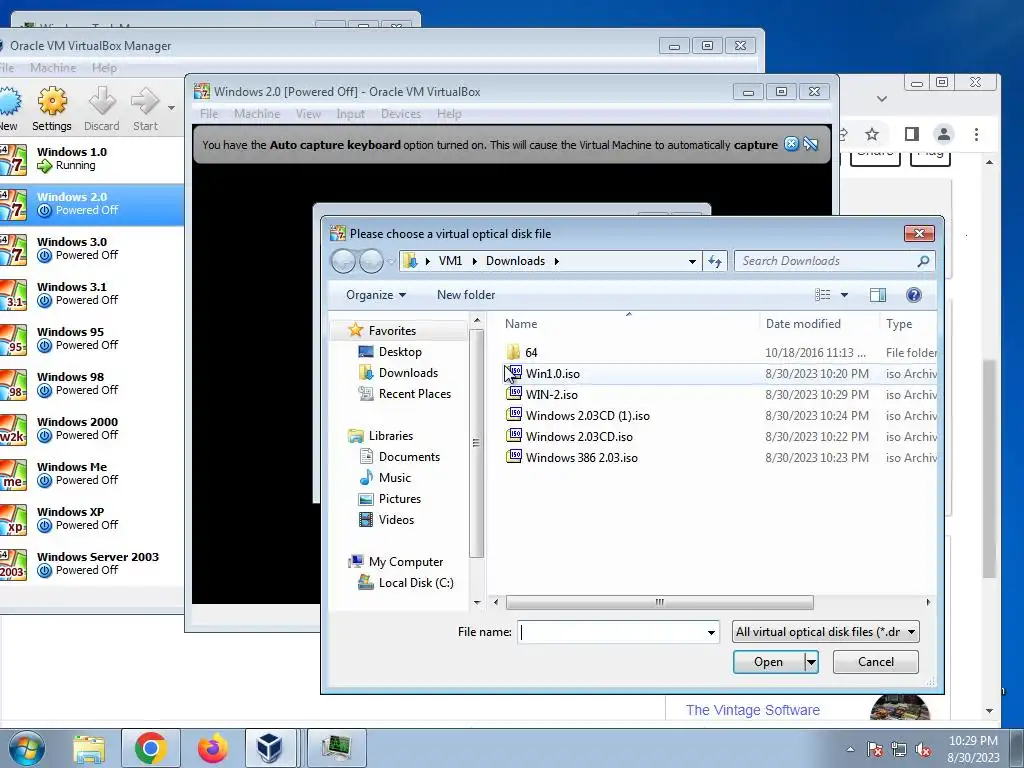
Task: Toggle the preview pane icon
Action: (x=878, y=295)
